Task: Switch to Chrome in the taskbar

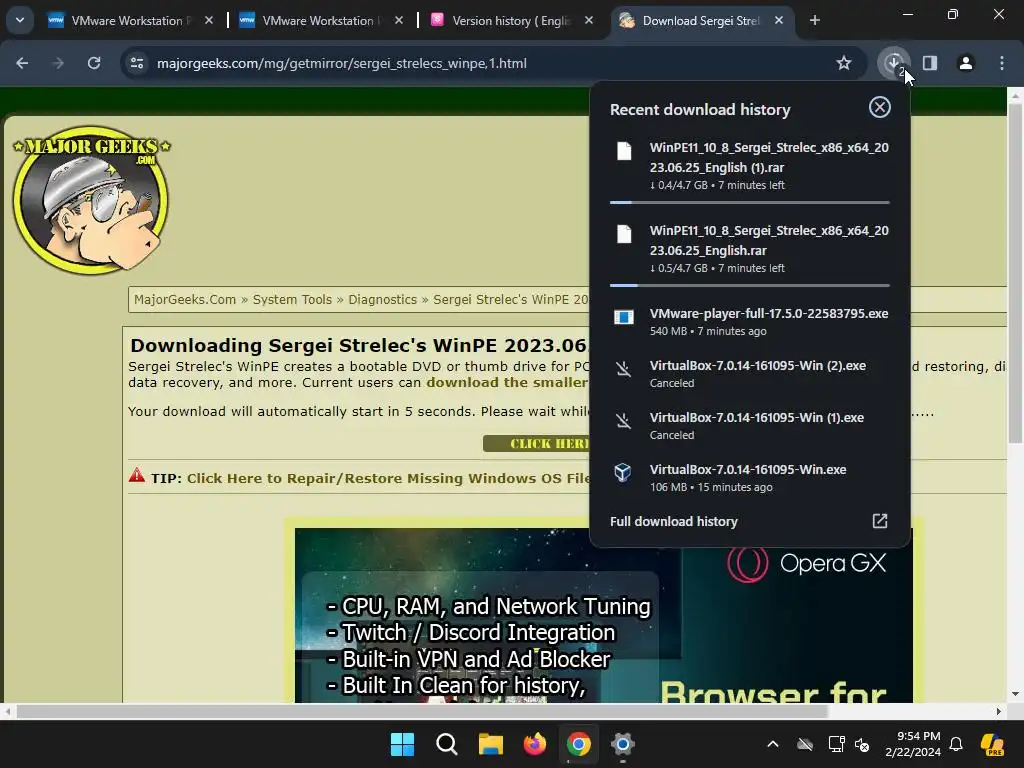Action: coord(579,744)
